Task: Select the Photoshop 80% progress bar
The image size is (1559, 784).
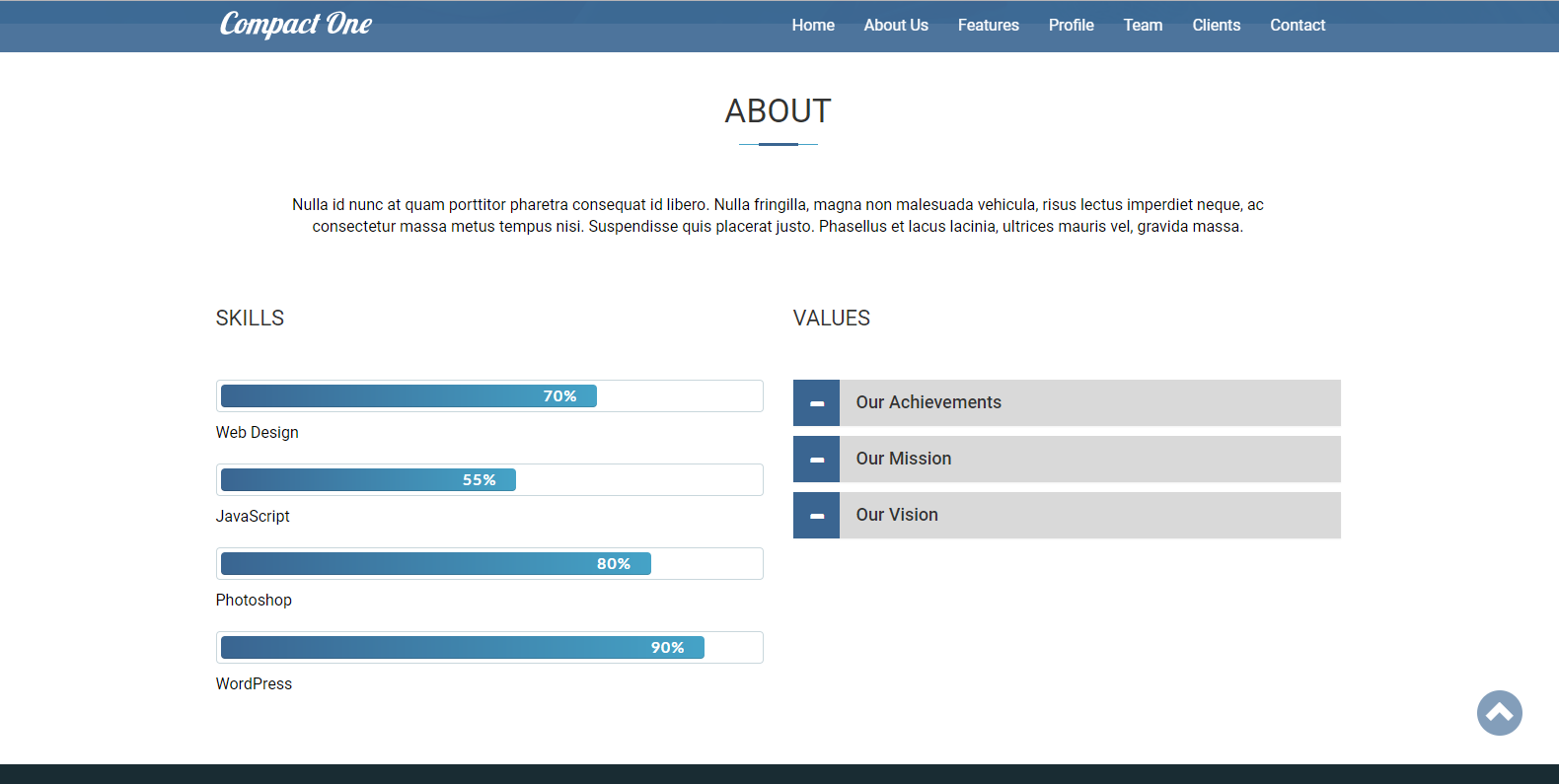Action: (435, 564)
